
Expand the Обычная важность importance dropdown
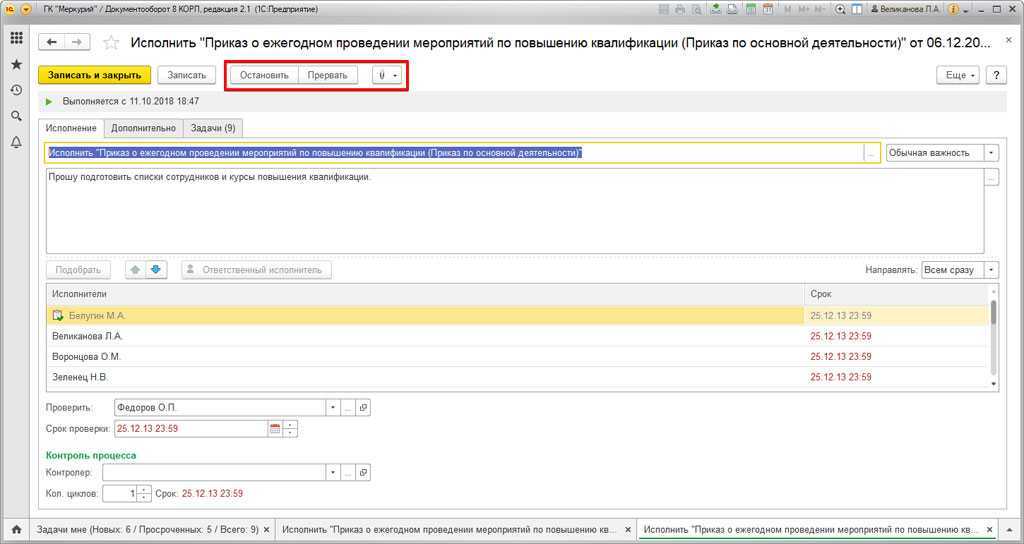pos(991,153)
